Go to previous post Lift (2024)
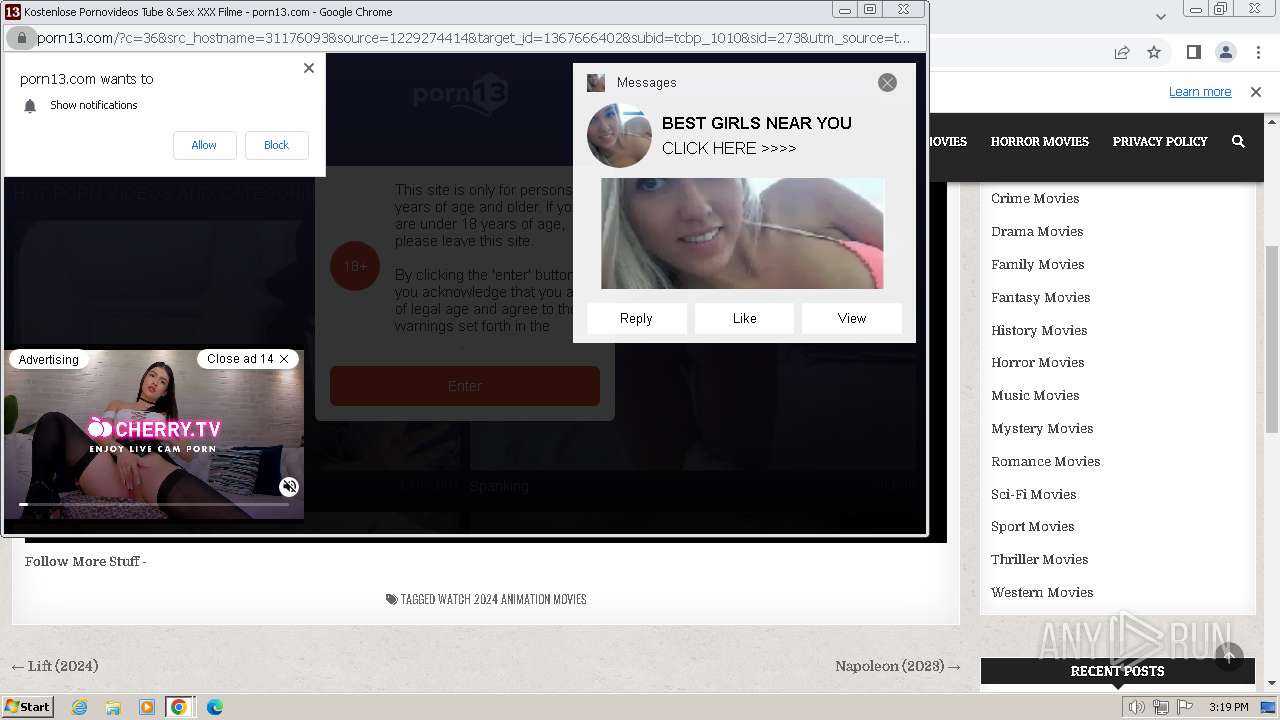 coord(55,666)
